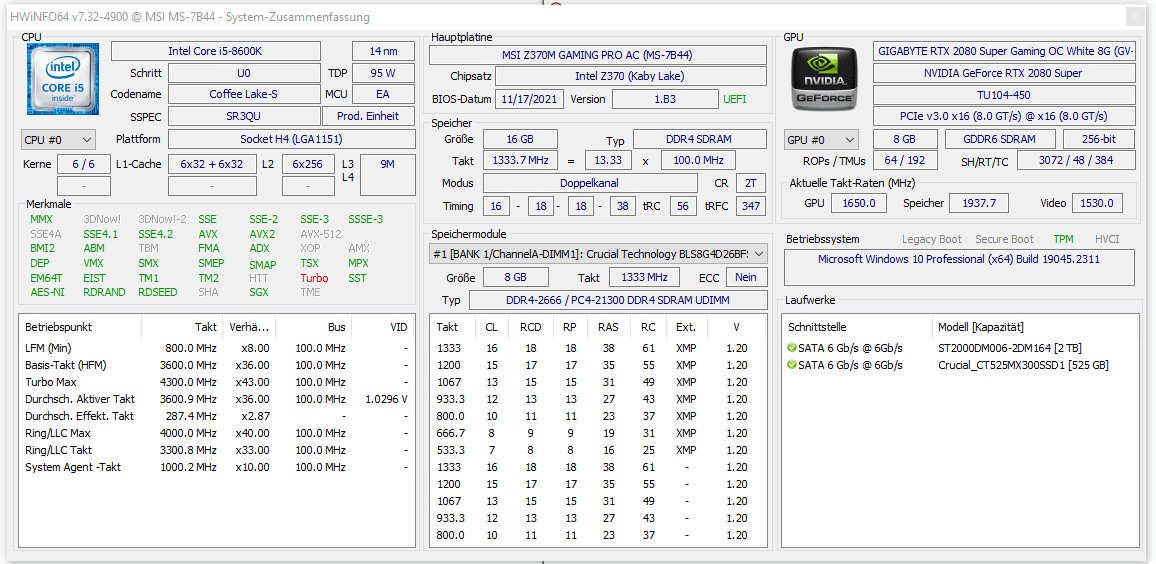This screenshot has height=564, width=1156.
Task: Click the Intel Z370 (Kaby Lake) chipset field
Action: tap(631, 77)
